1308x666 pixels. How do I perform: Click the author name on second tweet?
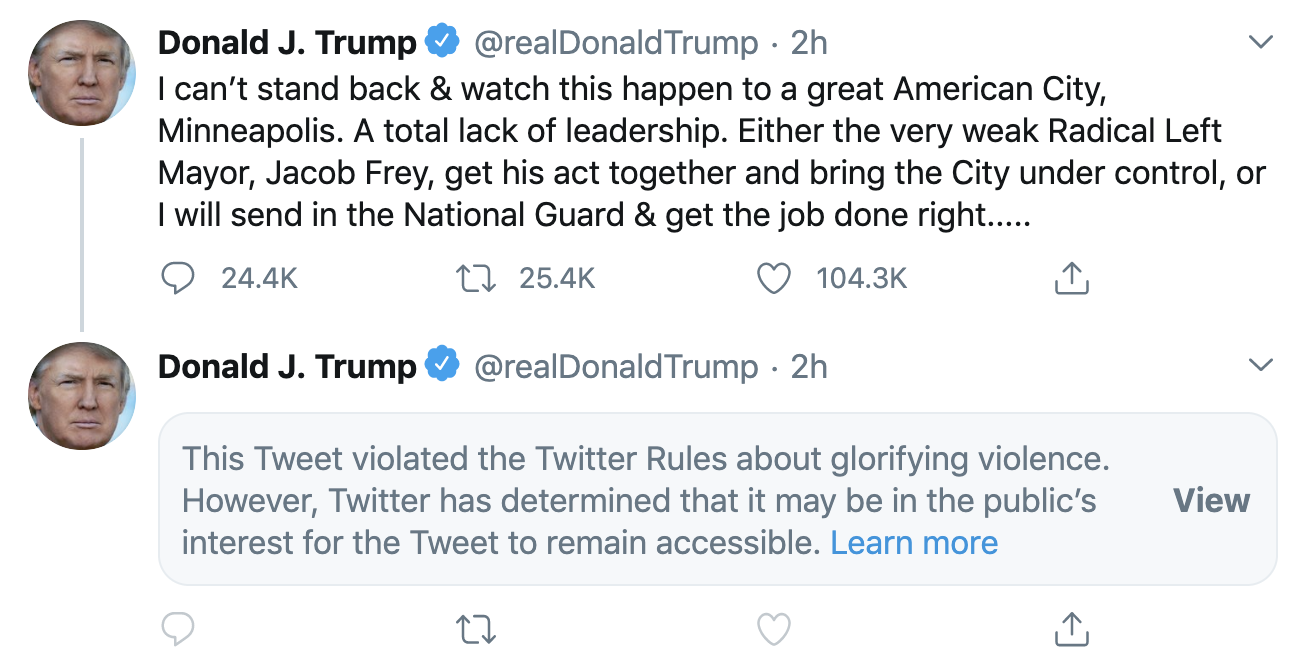[287, 366]
